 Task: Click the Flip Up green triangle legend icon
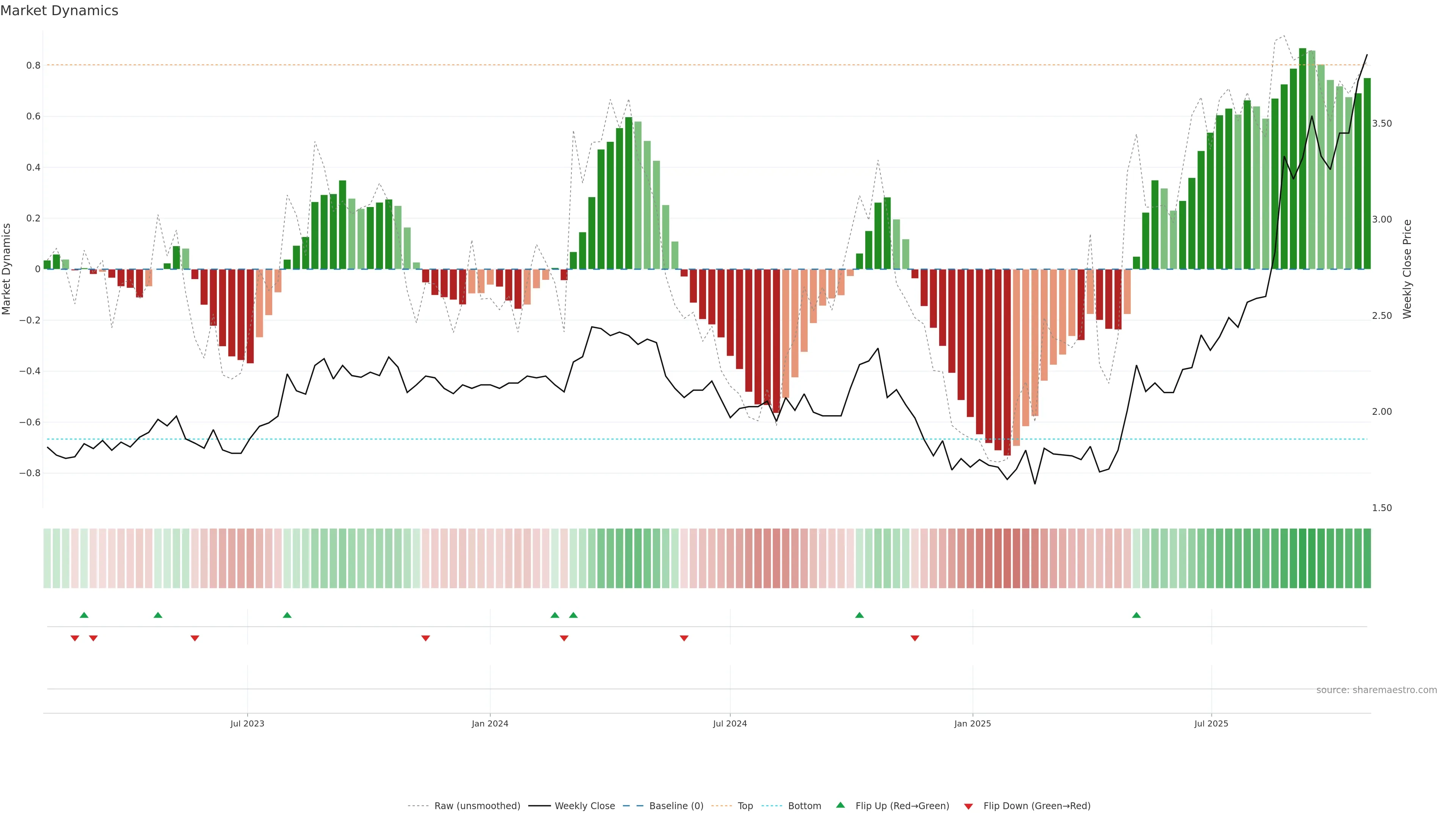coord(841,805)
